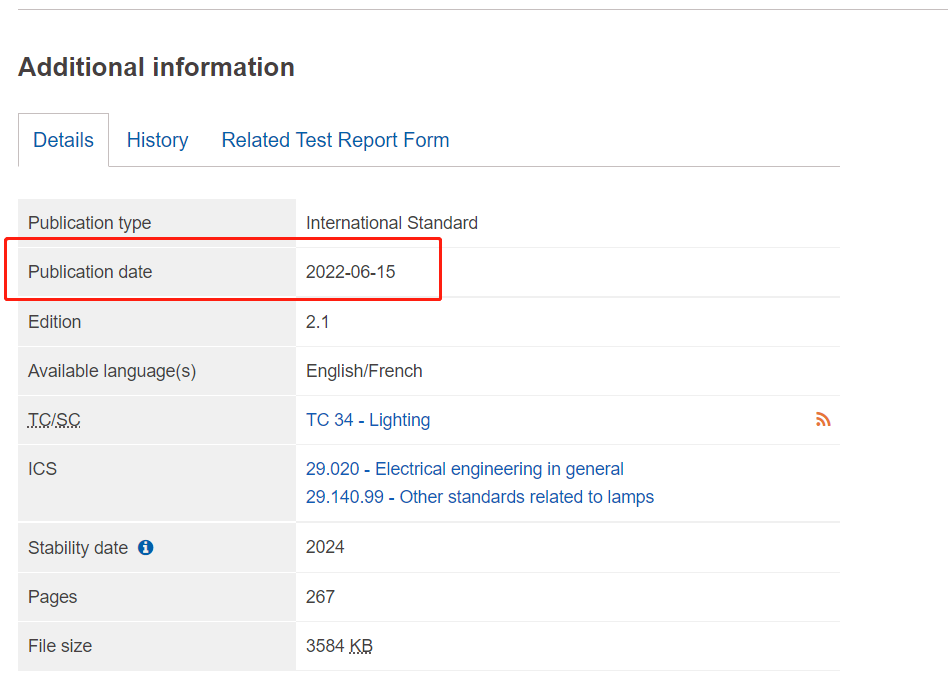This screenshot has width=948, height=682.
Task: Click the Edition value 2.1
Action: tap(318, 322)
